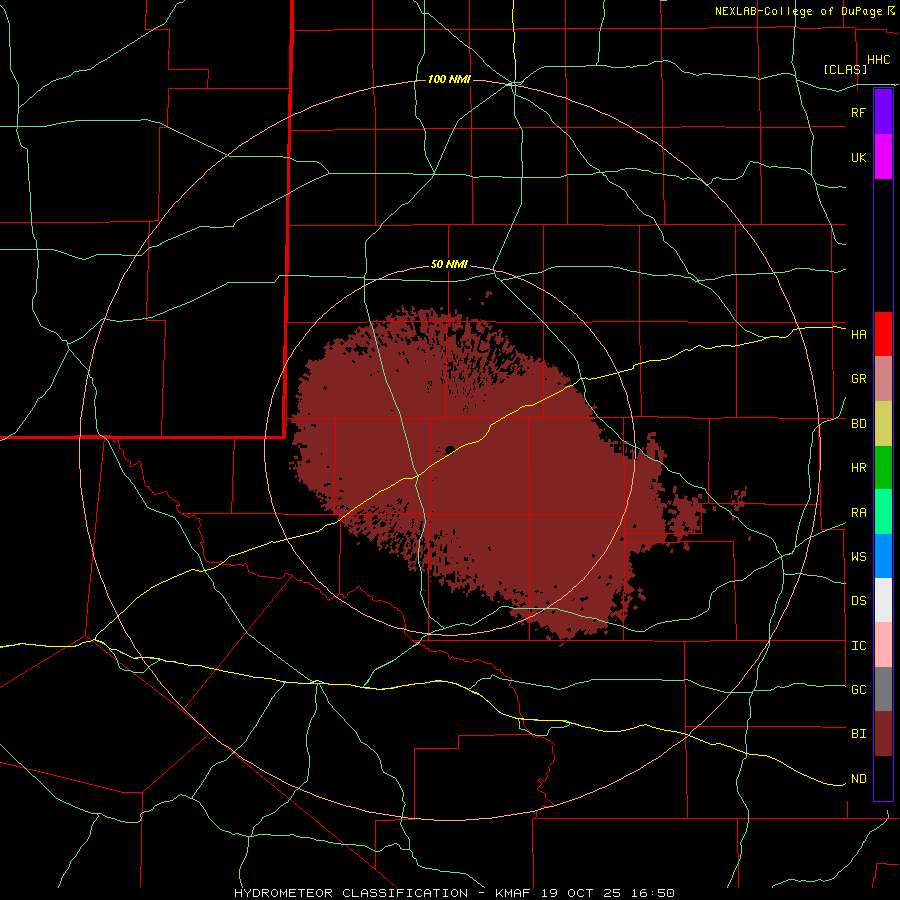Click the HA red legend swatch
The image size is (900, 900).
coord(883,334)
